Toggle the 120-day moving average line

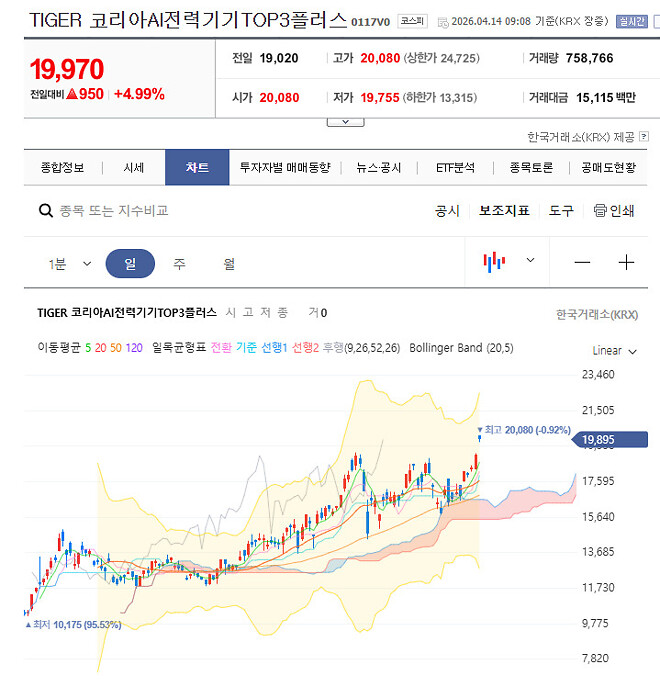[134, 348]
